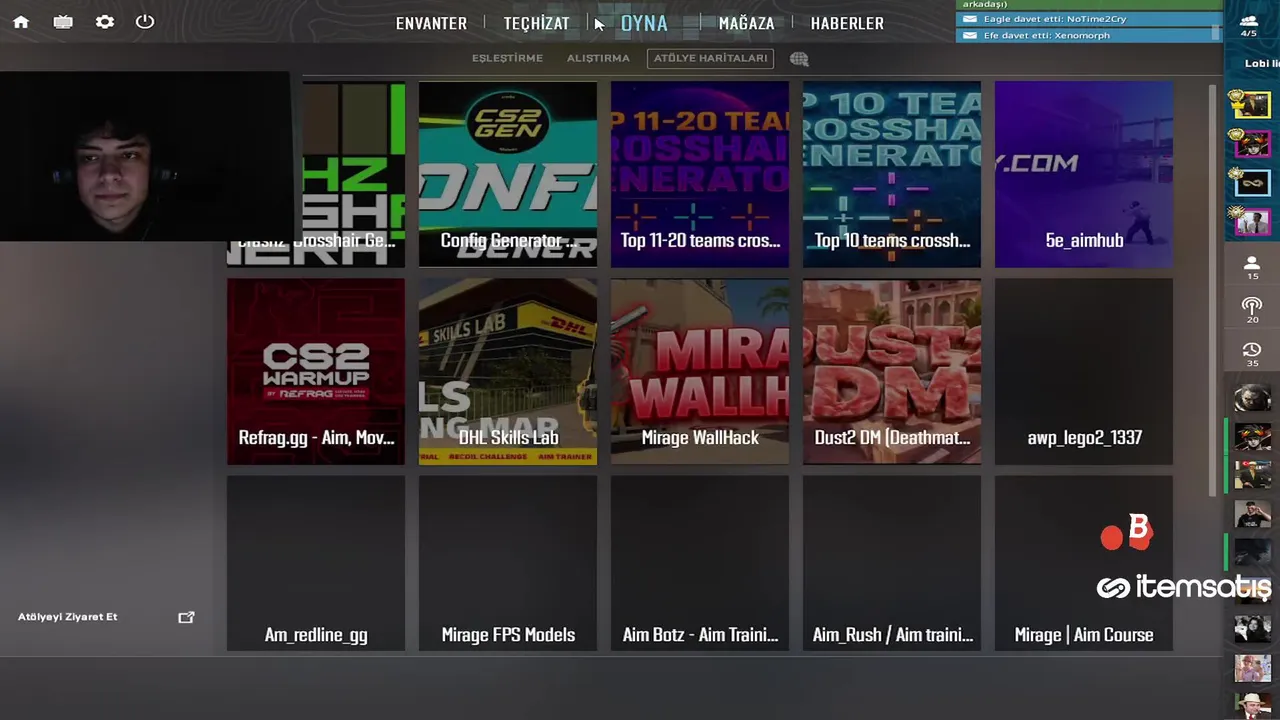This screenshot has width=1280, height=720.
Task: Select the lobby avatar with the infinity symbol
Action: (1252, 182)
